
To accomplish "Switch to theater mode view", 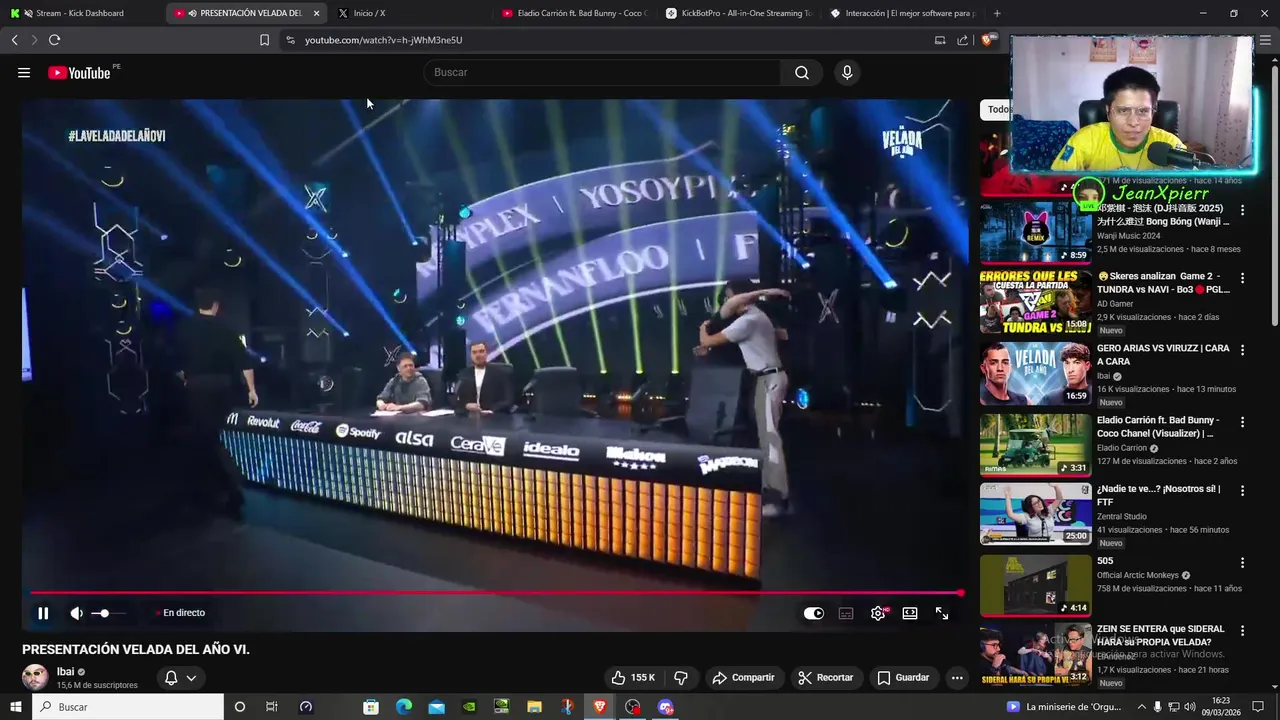I will [x=910, y=613].
